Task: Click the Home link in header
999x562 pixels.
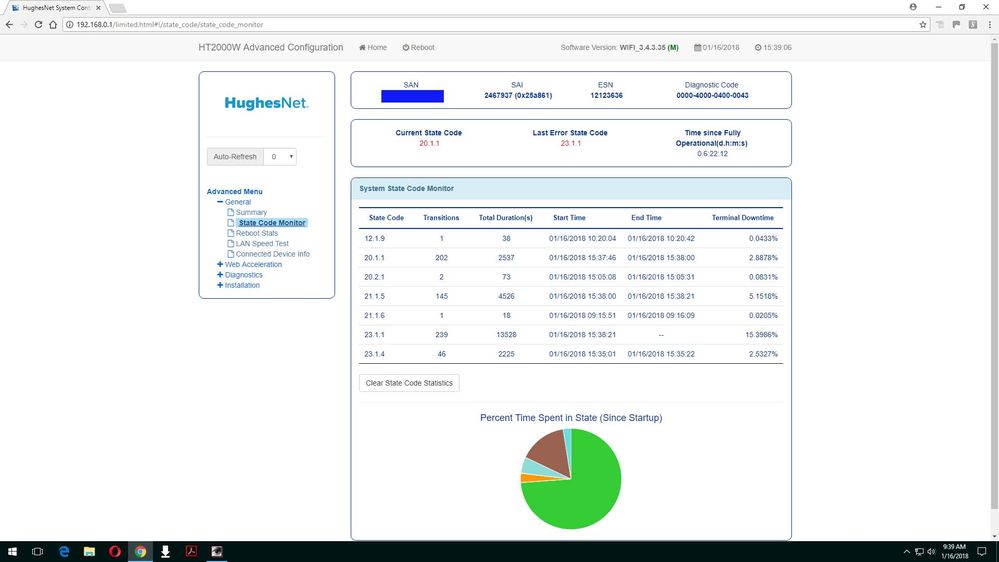Action: point(372,47)
